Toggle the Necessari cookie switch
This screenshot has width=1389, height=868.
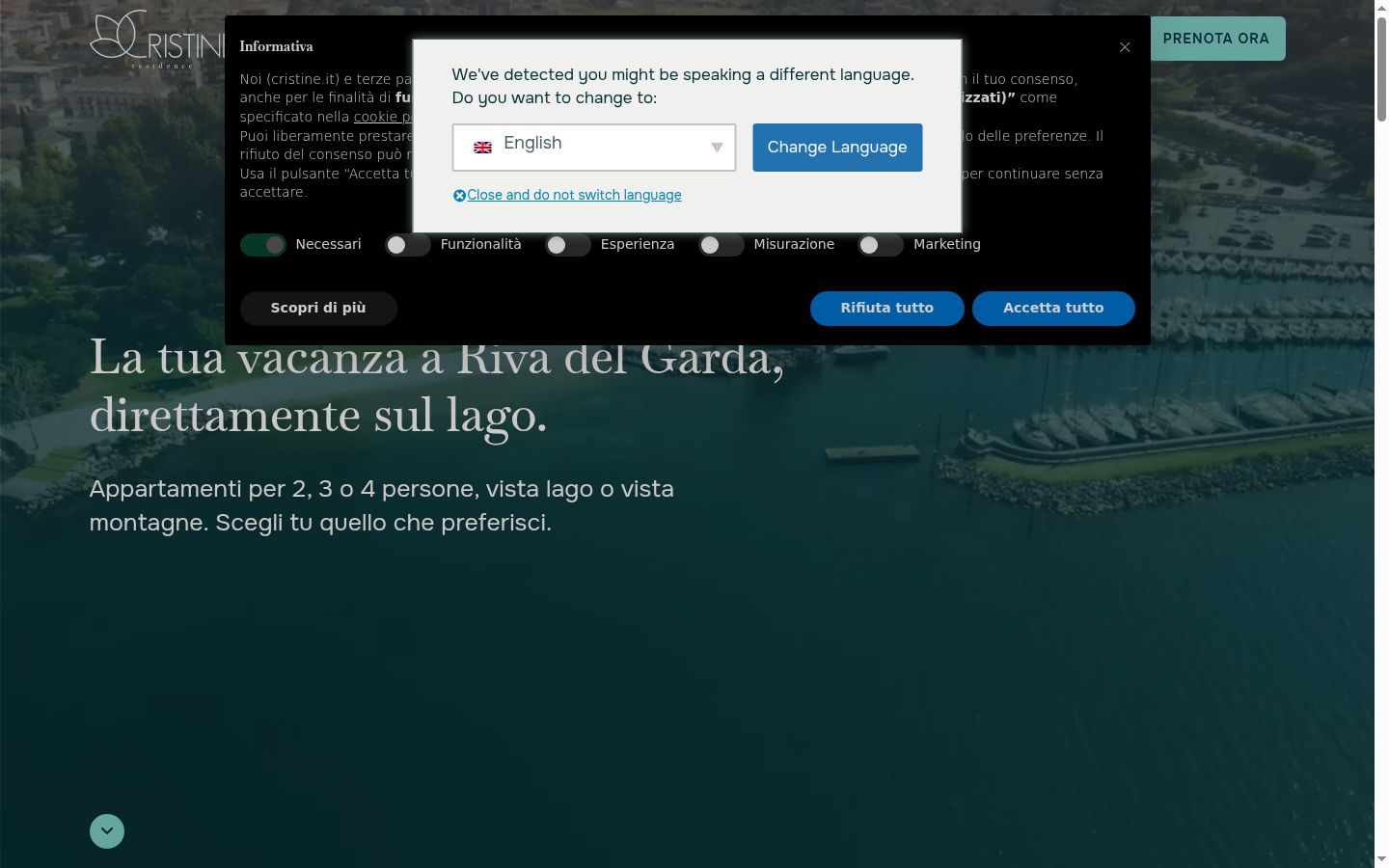click(263, 245)
